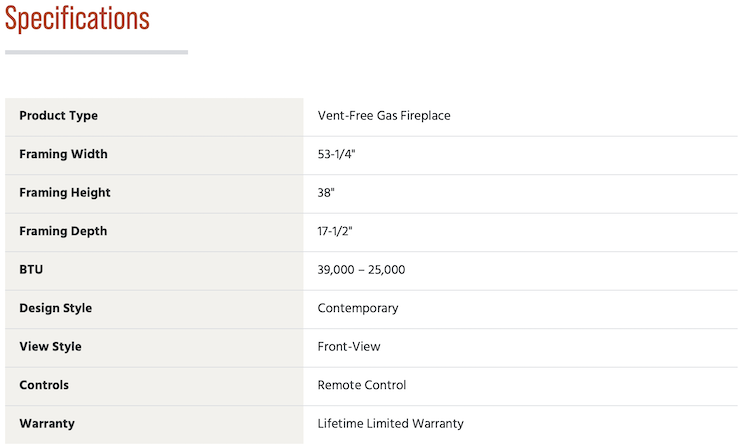This screenshot has height=446, width=750.
Task: Click the 53-1/4" width value
Action: point(336,154)
